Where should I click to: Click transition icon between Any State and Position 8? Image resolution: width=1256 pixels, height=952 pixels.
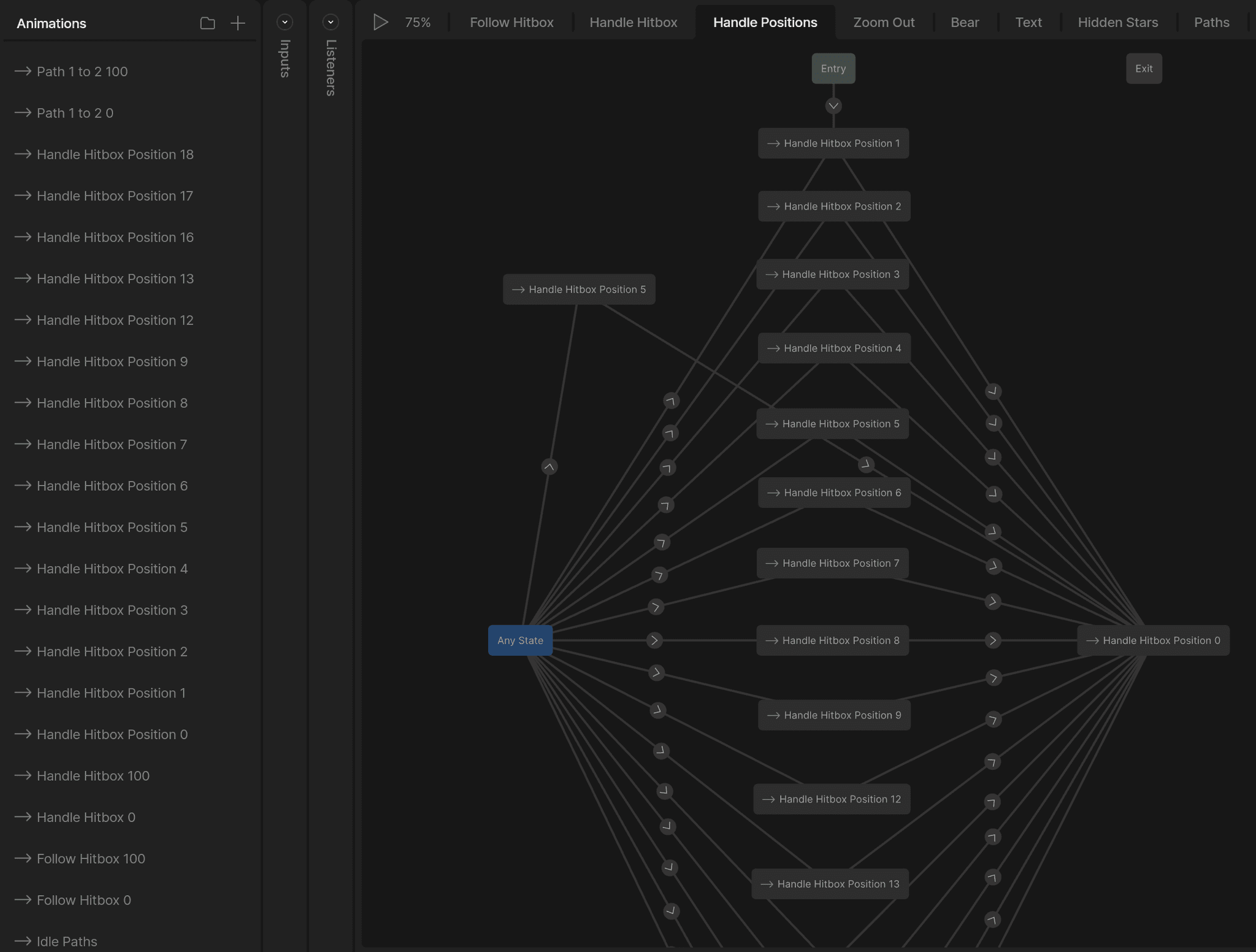654,640
